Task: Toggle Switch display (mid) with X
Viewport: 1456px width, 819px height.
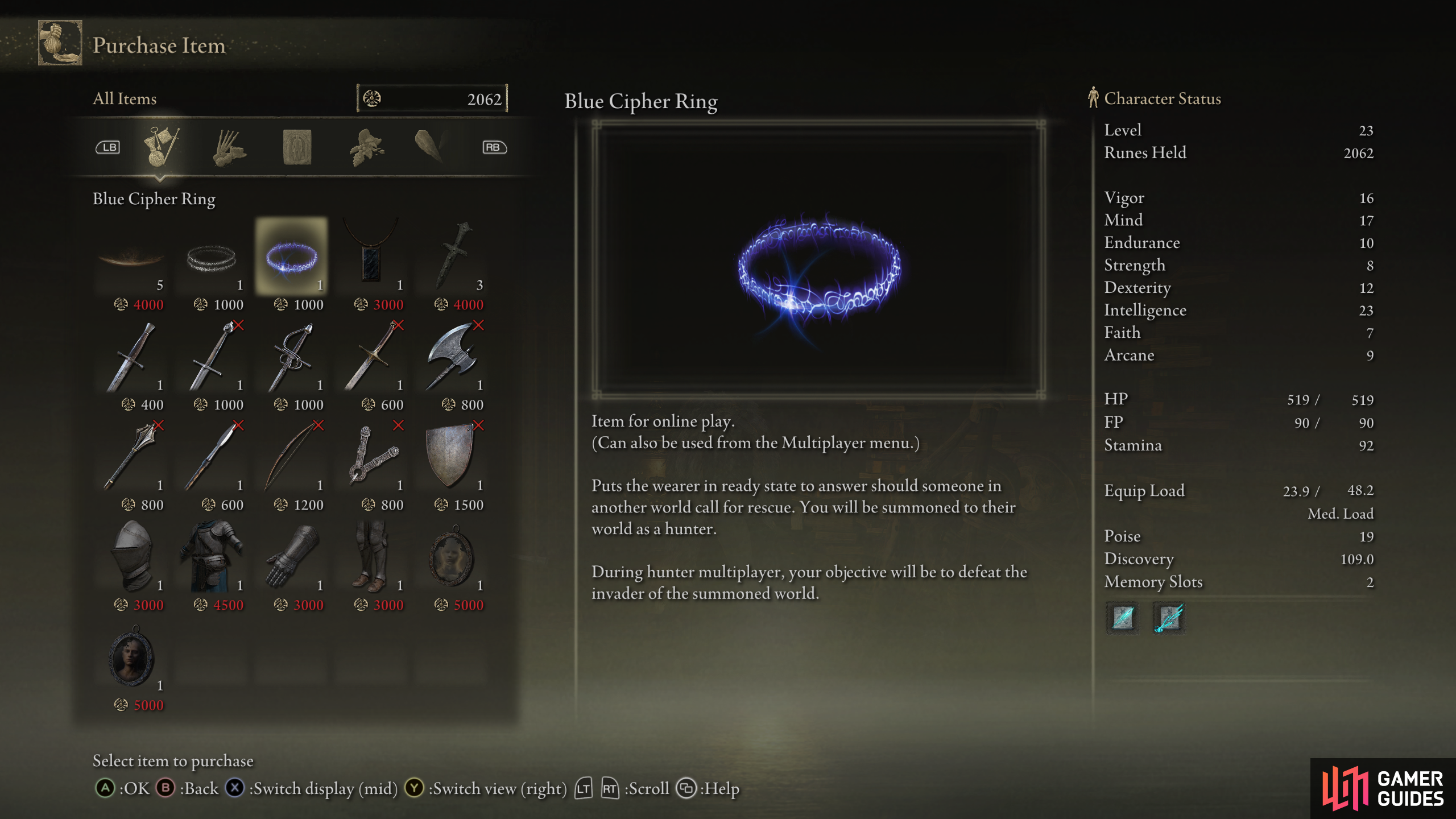Action: [311, 788]
